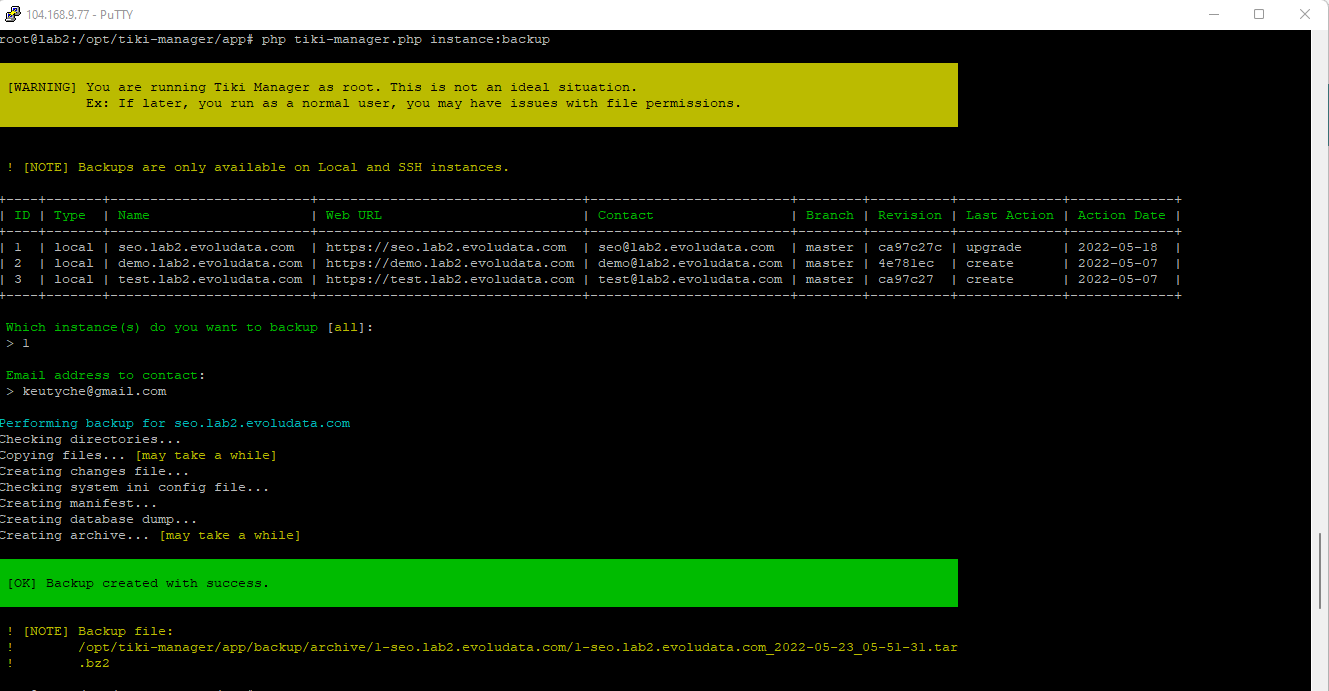Click the 'Action Date' column header
The height and width of the screenshot is (691, 1329).
(x=1122, y=215)
